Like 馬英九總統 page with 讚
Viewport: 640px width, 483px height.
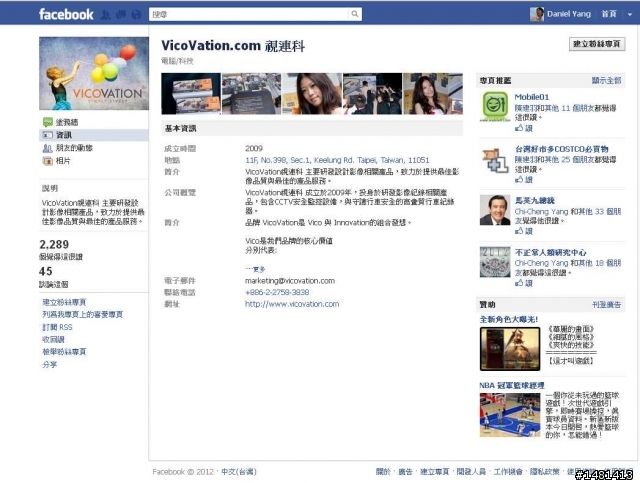pos(524,231)
